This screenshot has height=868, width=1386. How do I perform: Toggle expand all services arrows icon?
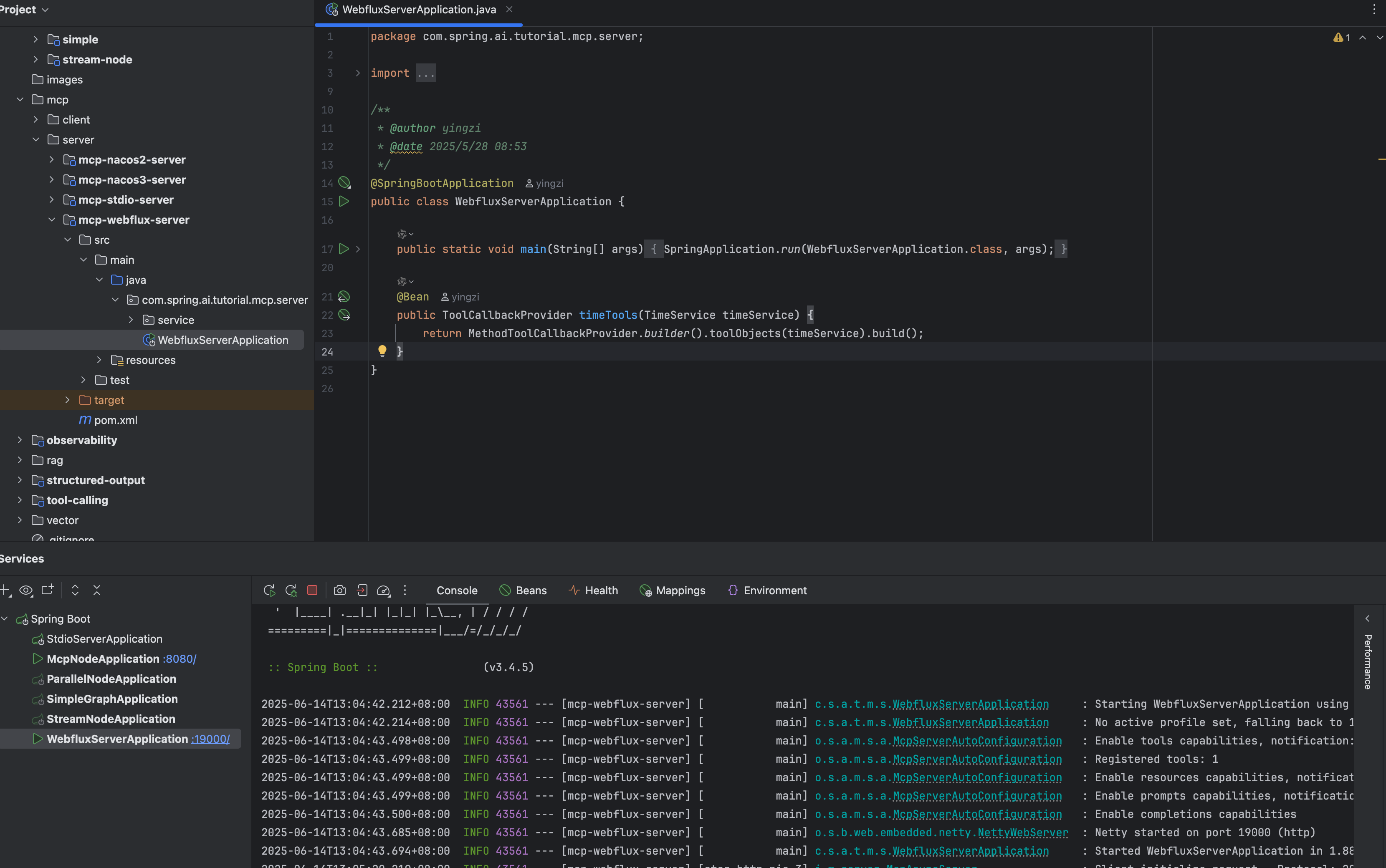[x=75, y=590]
